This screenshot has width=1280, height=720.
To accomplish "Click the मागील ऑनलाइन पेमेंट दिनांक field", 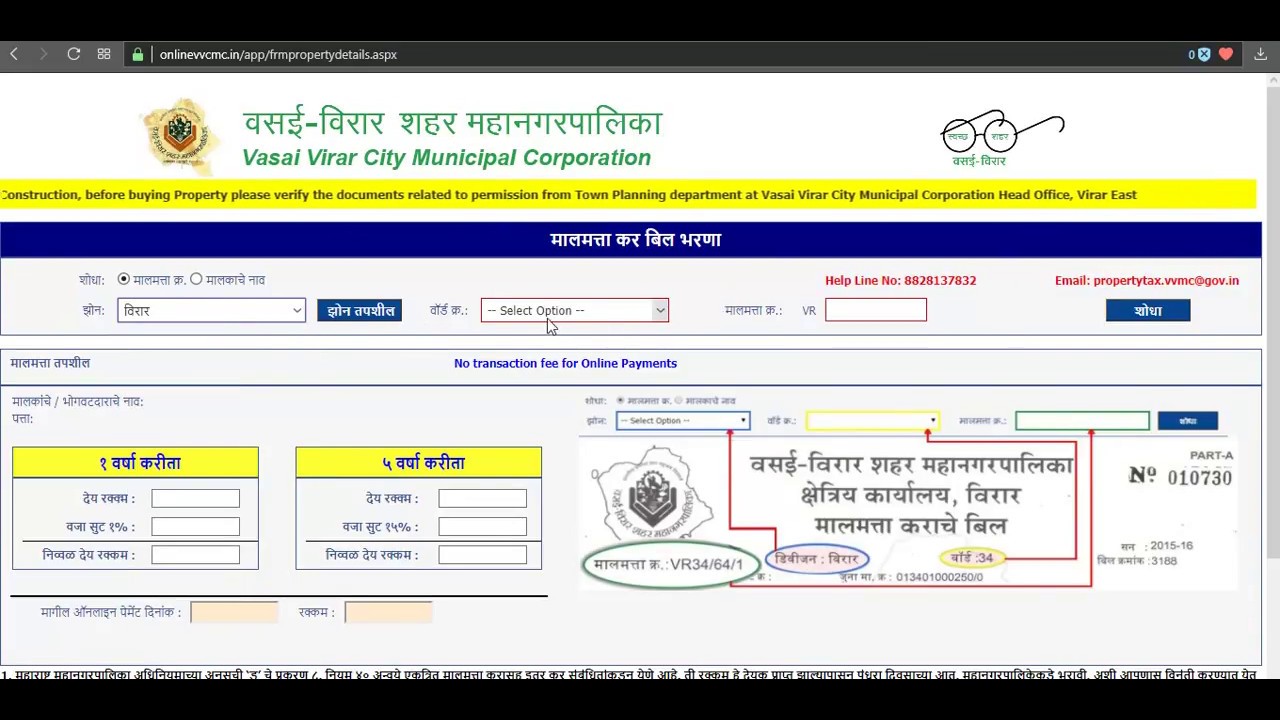I will 234,612.
